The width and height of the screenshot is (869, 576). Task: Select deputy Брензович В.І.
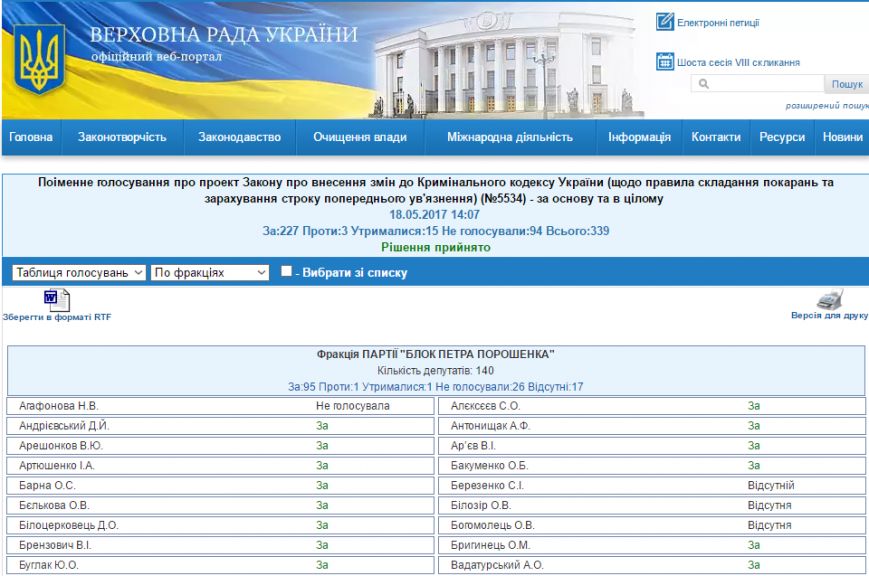click(55, 546)
